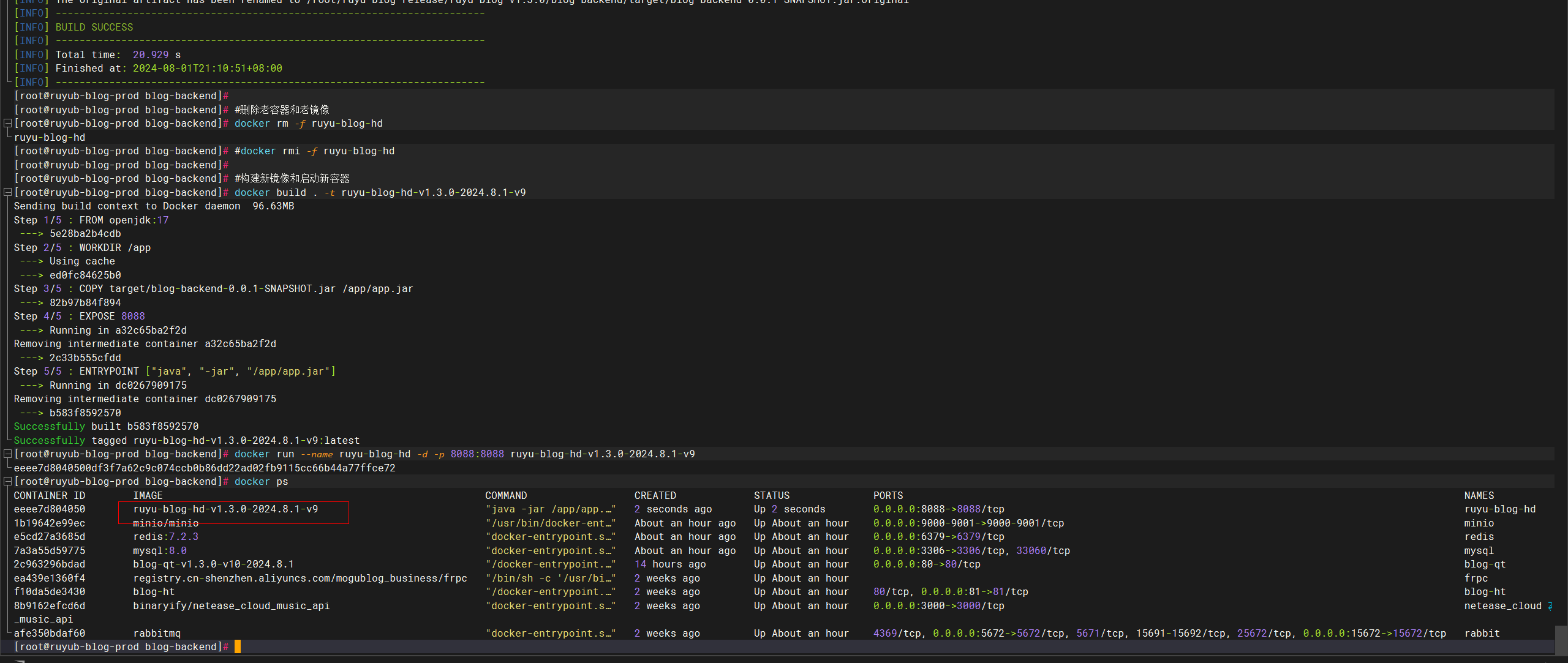Click 'EXPOSE 8088' in Step 4/5
Image resolution: width=1568 pixels, height=663 pixels.
[112, 316]
